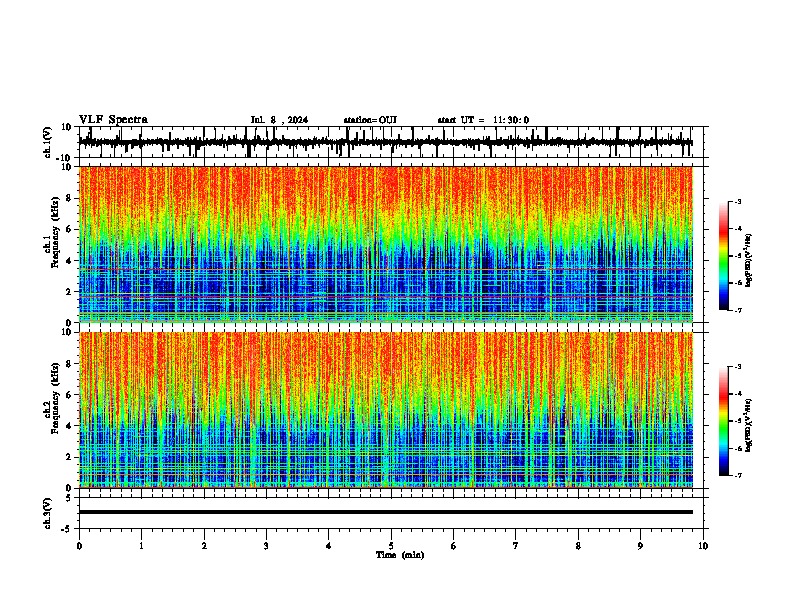Click the time axis tick label "8"
Image resolution: width=792 pixels, height=612 pixels.
pyautogui.click(x=578, y=546)
